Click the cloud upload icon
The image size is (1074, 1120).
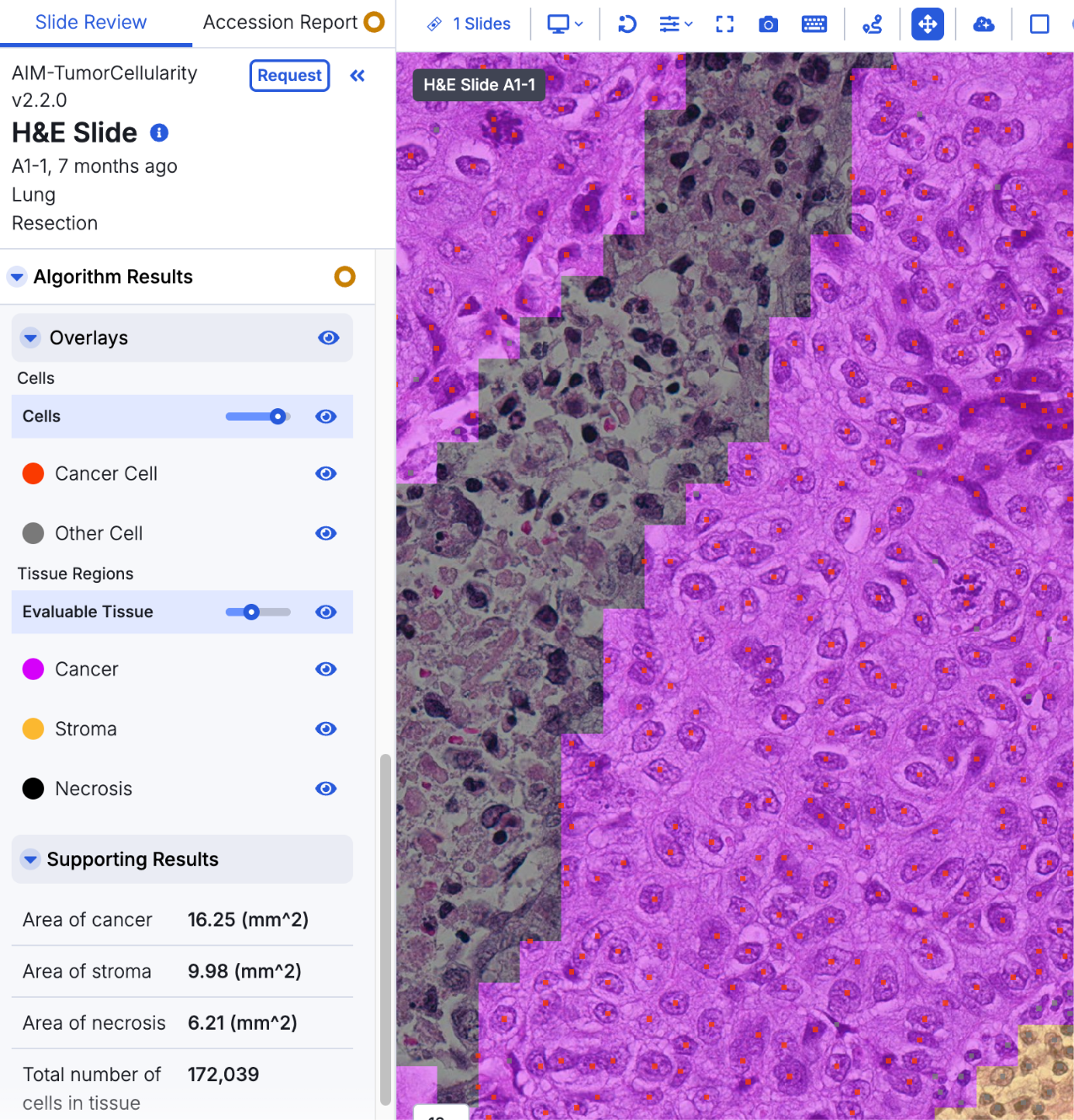click(x=983, y=24)
